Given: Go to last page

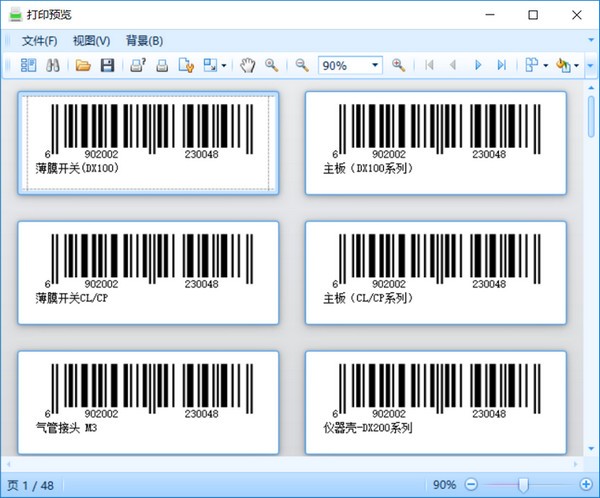Looking at the screenshot, I should (x=502, y=65).
